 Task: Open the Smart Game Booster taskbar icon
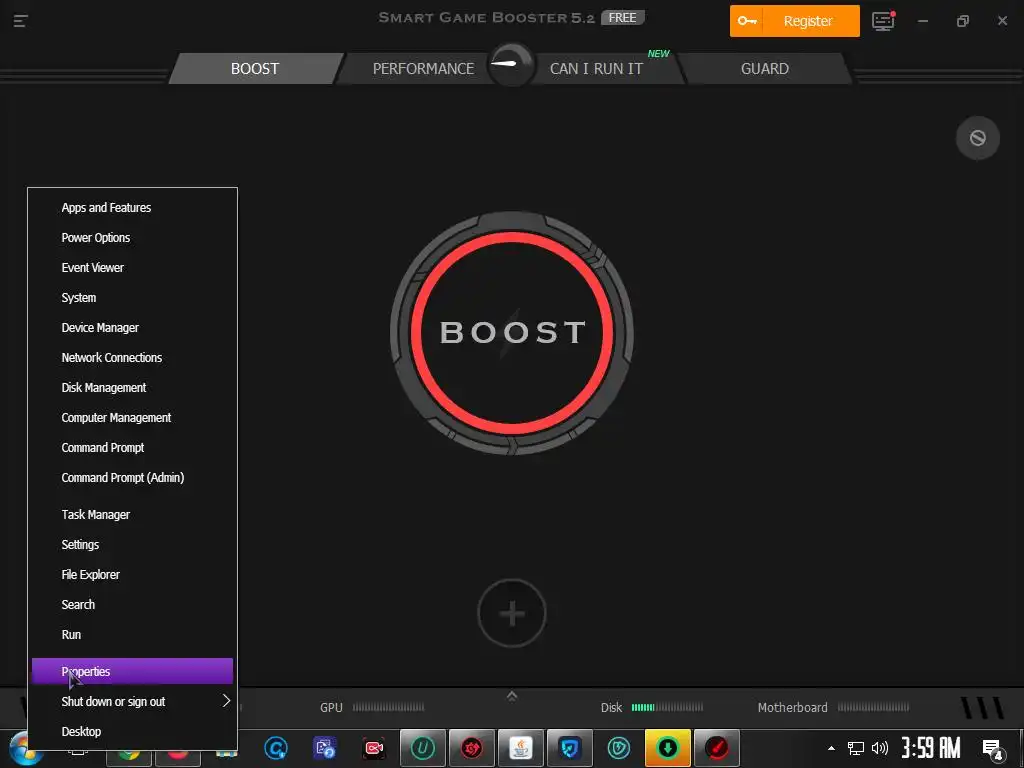point(716,748)
